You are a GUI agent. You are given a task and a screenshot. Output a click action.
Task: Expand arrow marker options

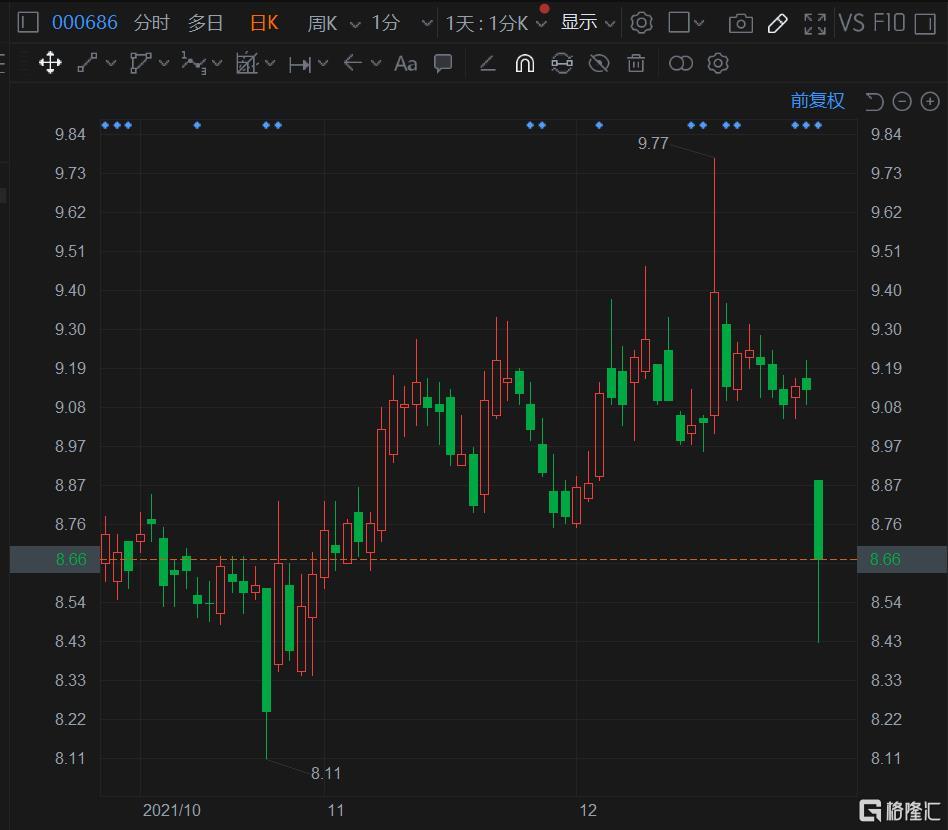click(x=376, y=62)
